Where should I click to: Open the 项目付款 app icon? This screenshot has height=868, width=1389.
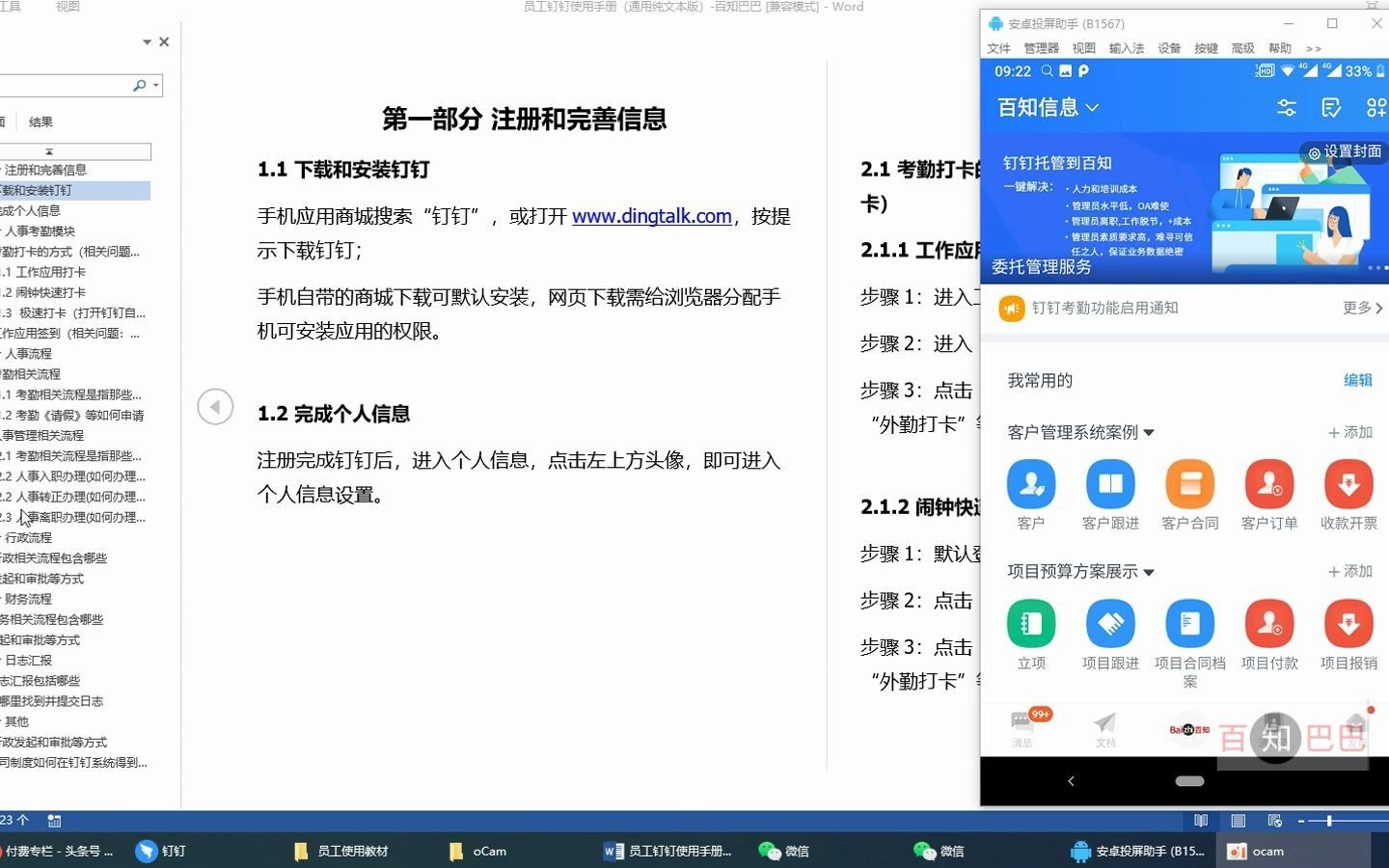tap(1269, 624)
